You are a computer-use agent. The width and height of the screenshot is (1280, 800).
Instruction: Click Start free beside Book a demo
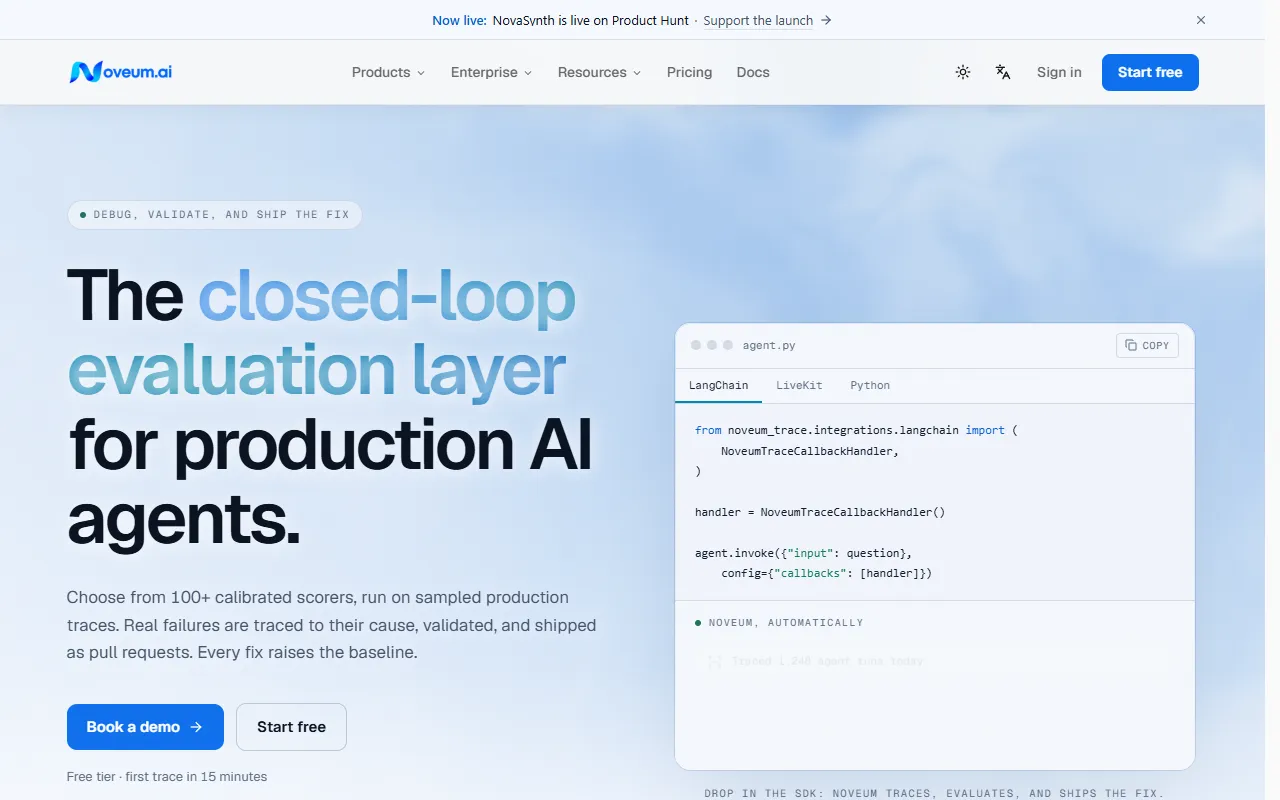coord(291,727)
